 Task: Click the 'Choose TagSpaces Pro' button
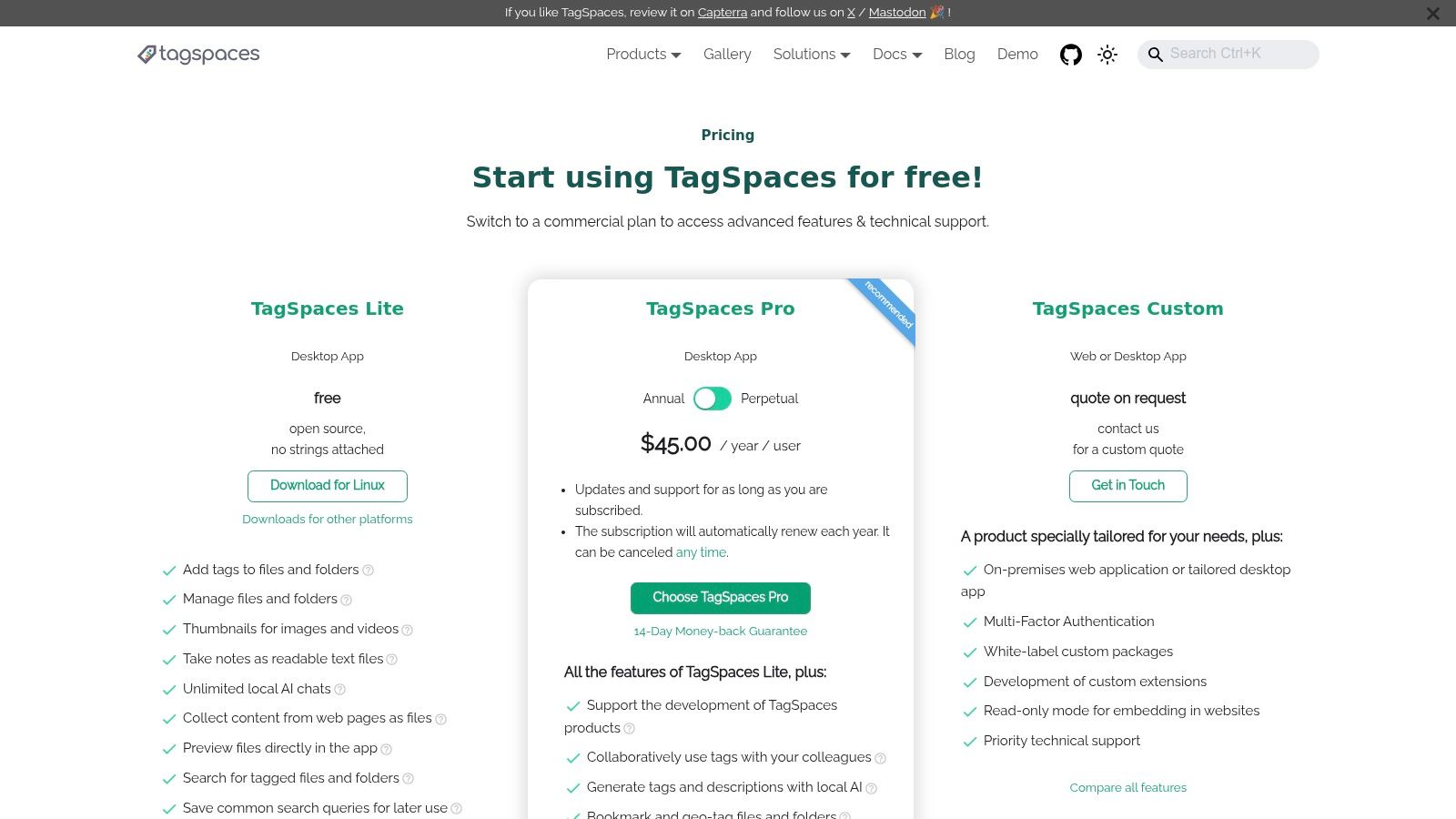[x=720, y=598]
